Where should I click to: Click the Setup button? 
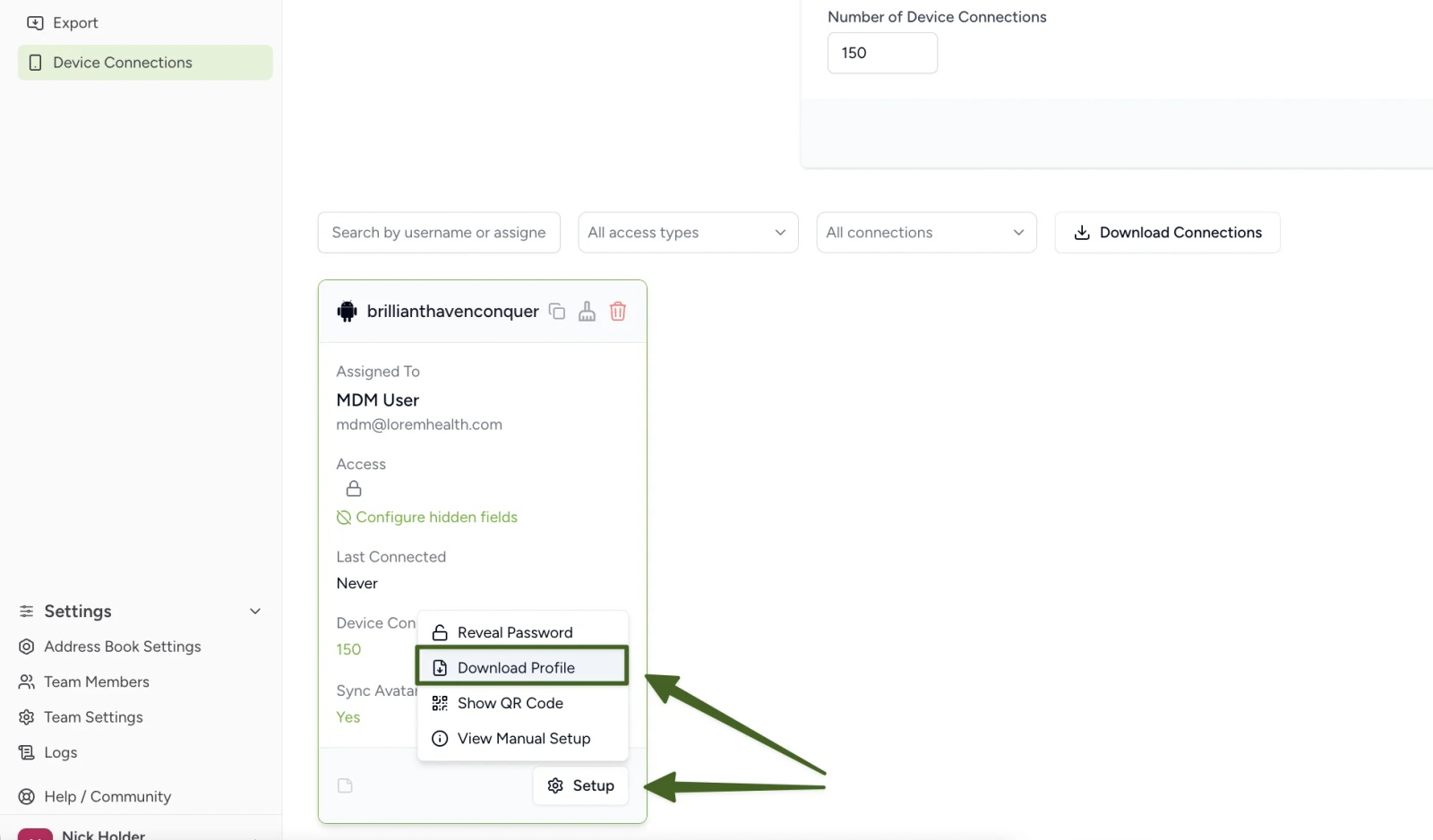580,785
